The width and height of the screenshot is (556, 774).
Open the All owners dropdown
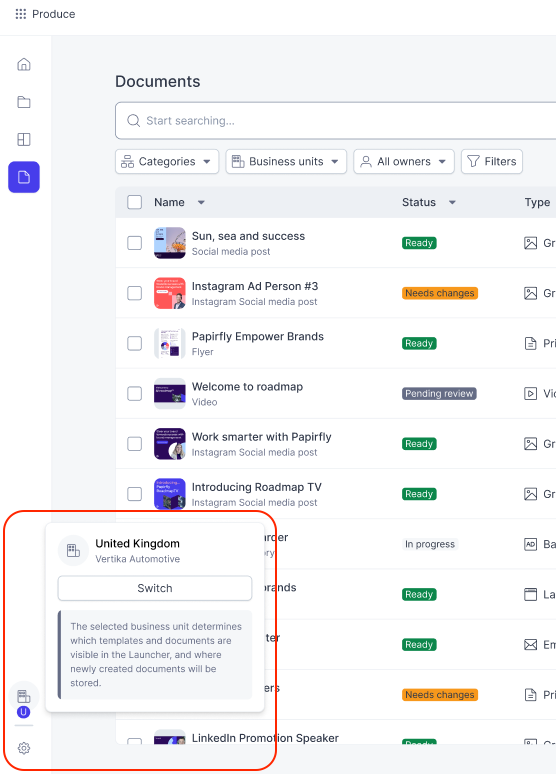(x=404, y=161)
